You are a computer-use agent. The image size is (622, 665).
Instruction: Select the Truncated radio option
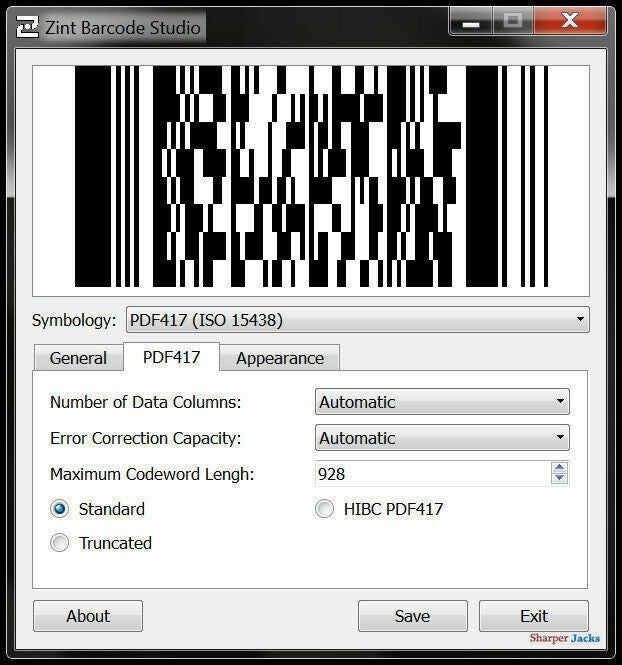click(x=60, y=543)
